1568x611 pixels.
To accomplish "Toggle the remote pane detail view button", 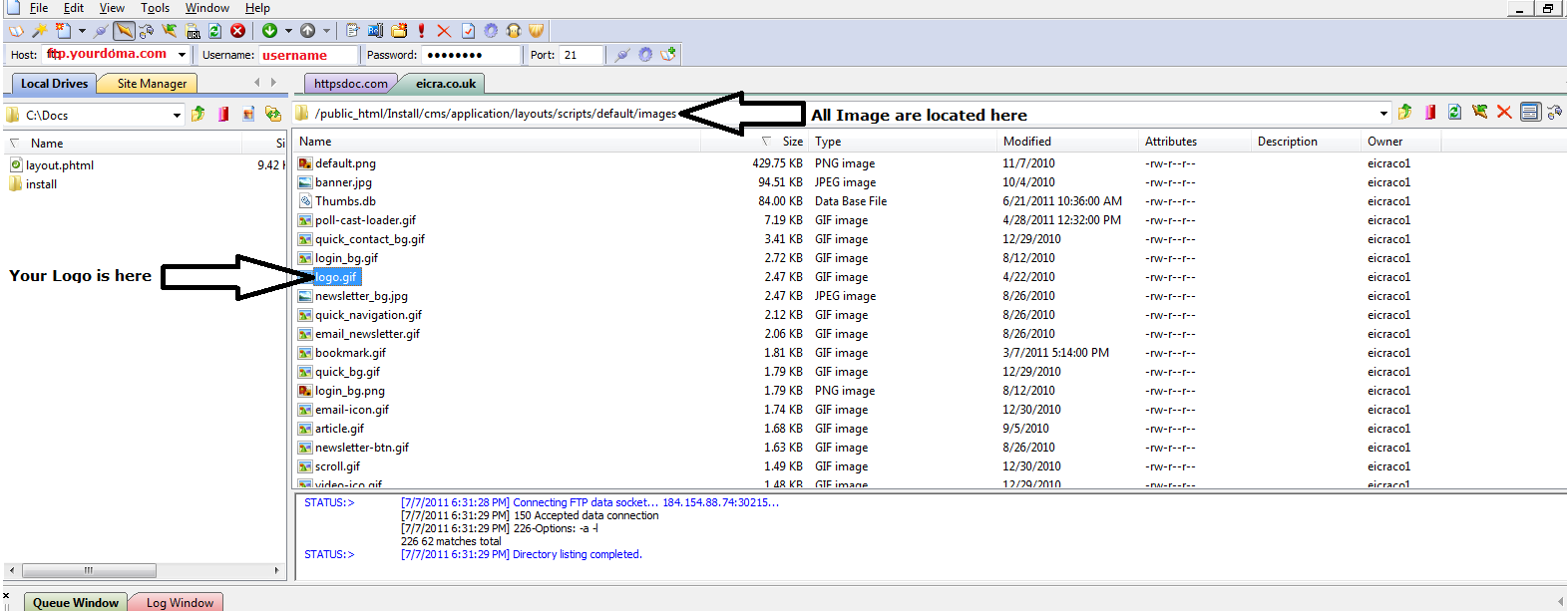I will (1529, 113).
